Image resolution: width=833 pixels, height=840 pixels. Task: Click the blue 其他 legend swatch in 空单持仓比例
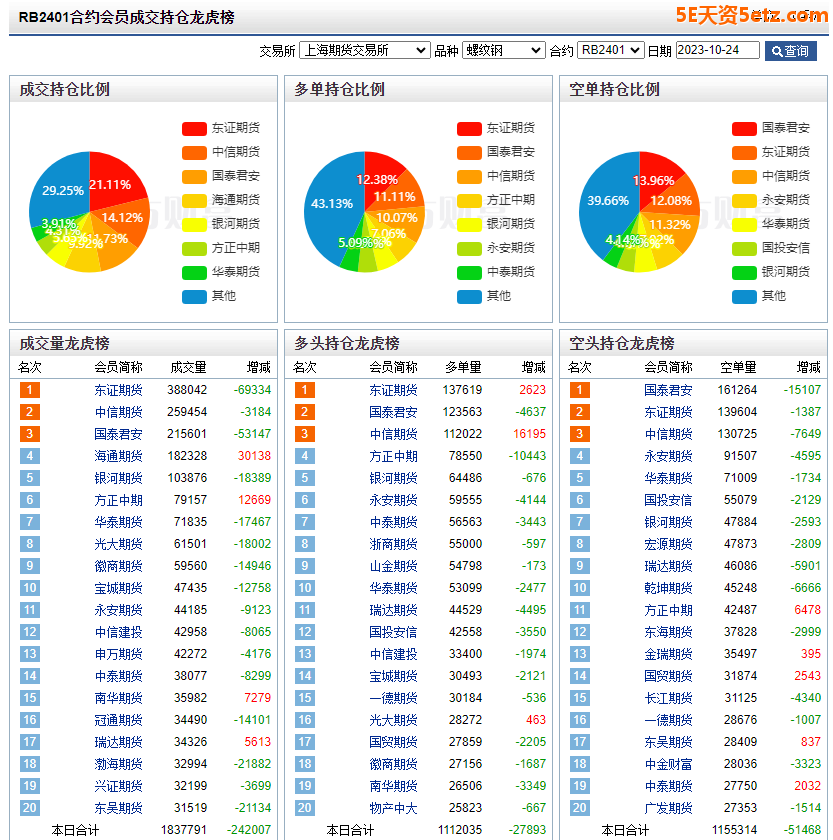point(744,296)
